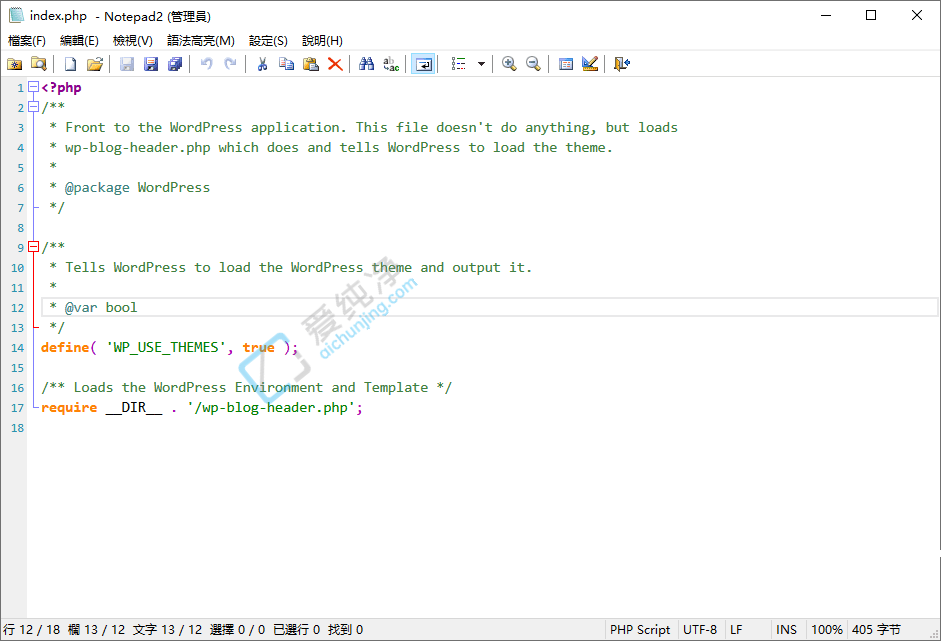Viewport: 941px width, 641px height.
Task: Click the 已選行 0 status entry
Action: click(x=296, y=630)
